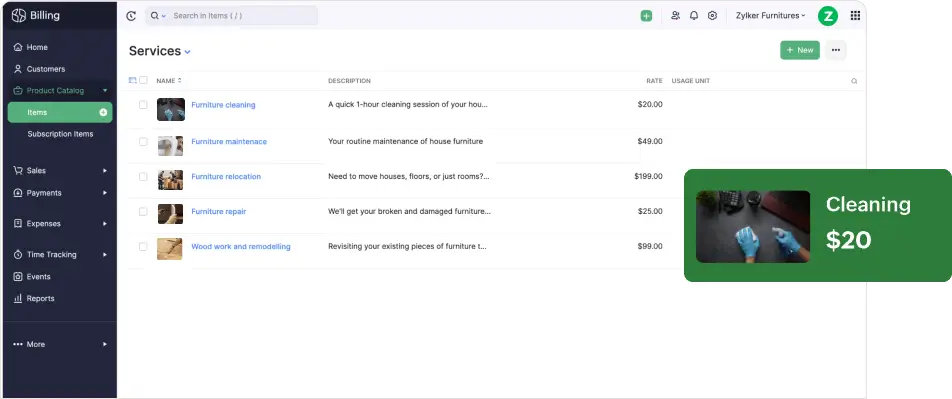Image resolution: width=952 pixels, height=399 pixels.
Task: Click the Search in Items field
Action: point(231,16)
